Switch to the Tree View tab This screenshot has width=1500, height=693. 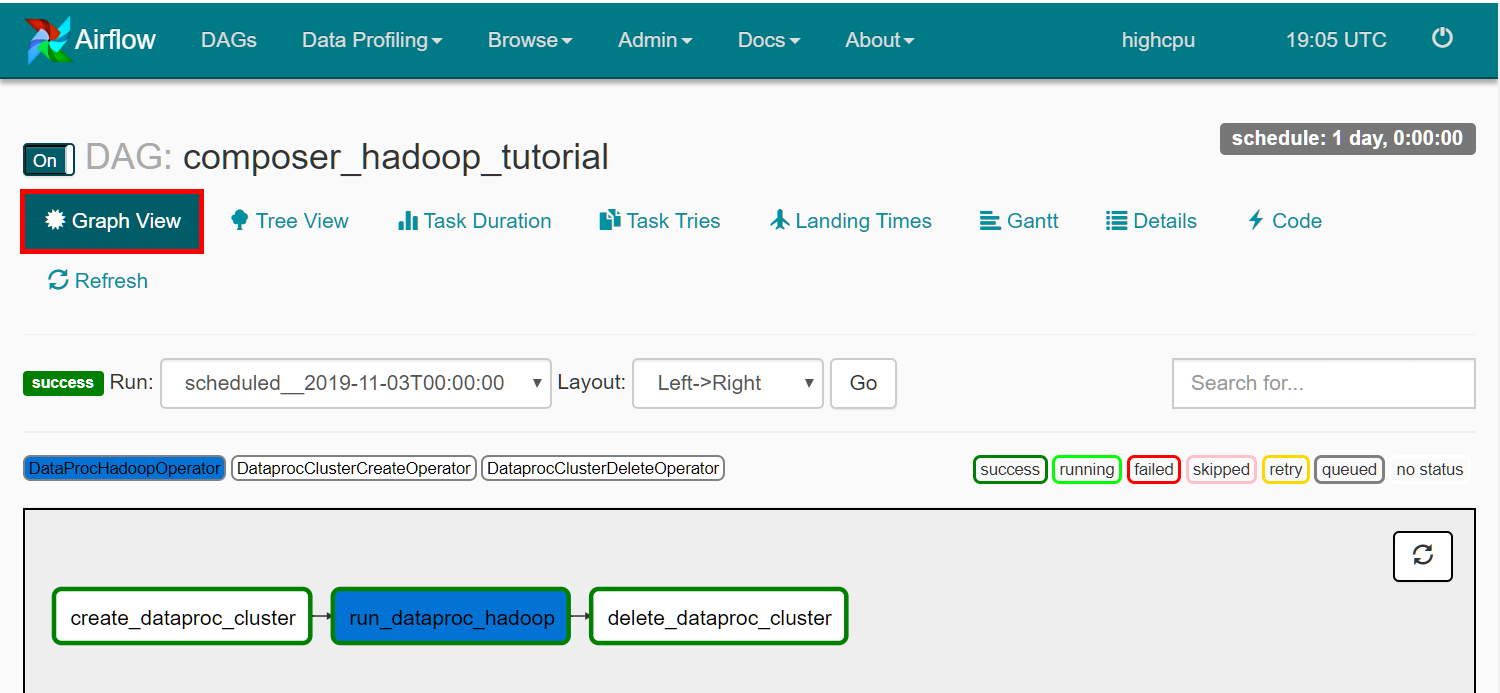coord(289,221)
